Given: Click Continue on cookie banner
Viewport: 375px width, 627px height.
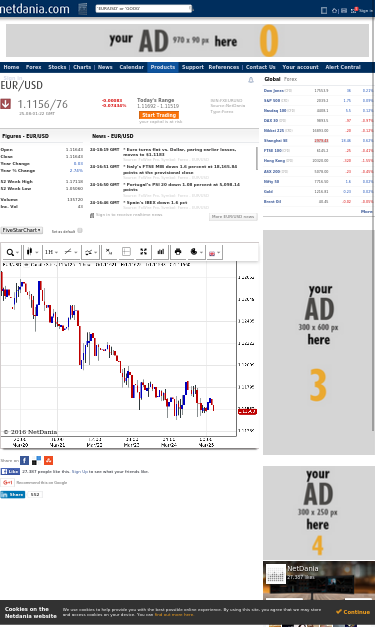Looking at the screenshot, I should point(353,612).
